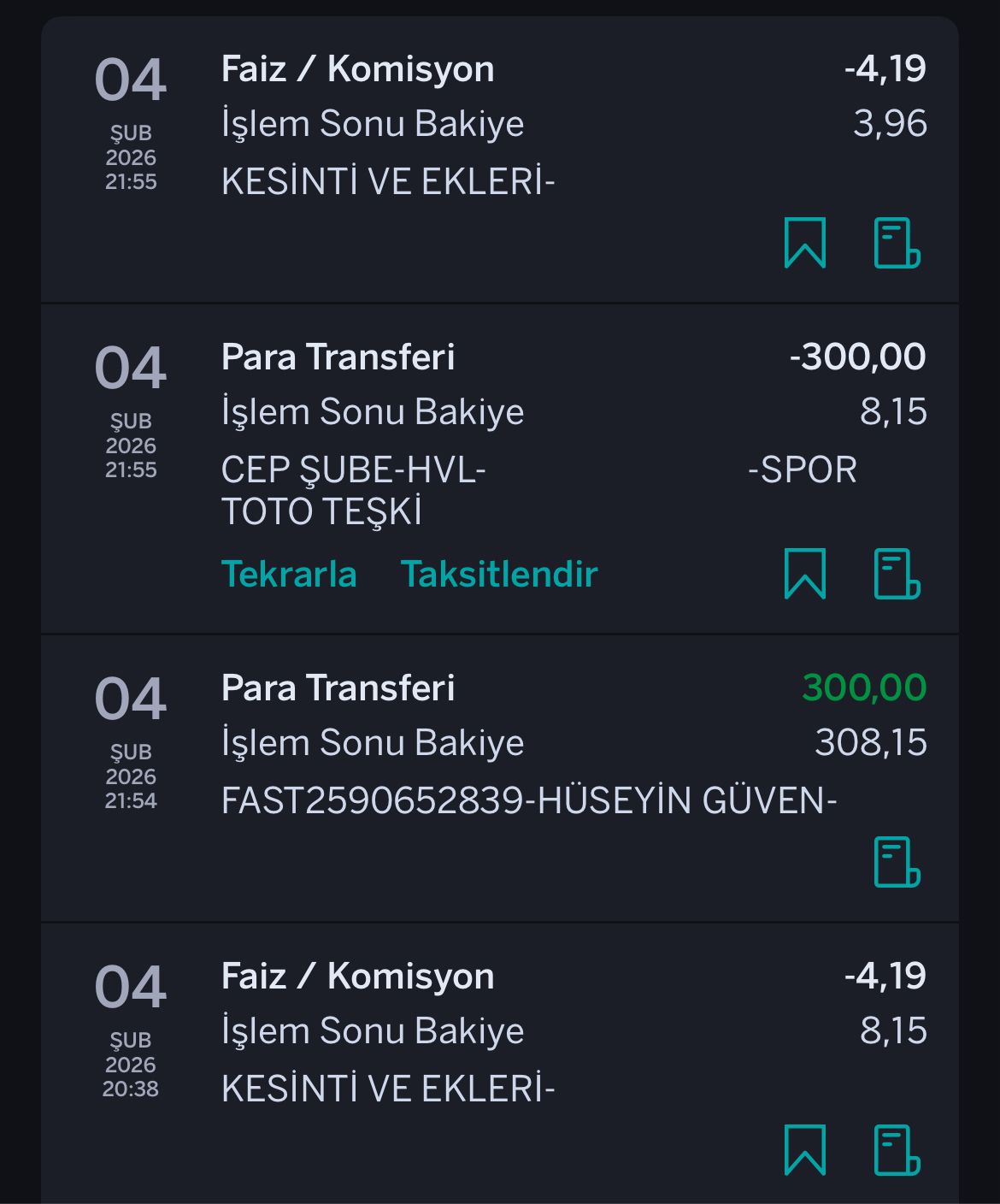Screen dimensions: 1000x1204
Task: Bookmark the -300,00 Para Transferi transaction
Action: tap(805, 574)
